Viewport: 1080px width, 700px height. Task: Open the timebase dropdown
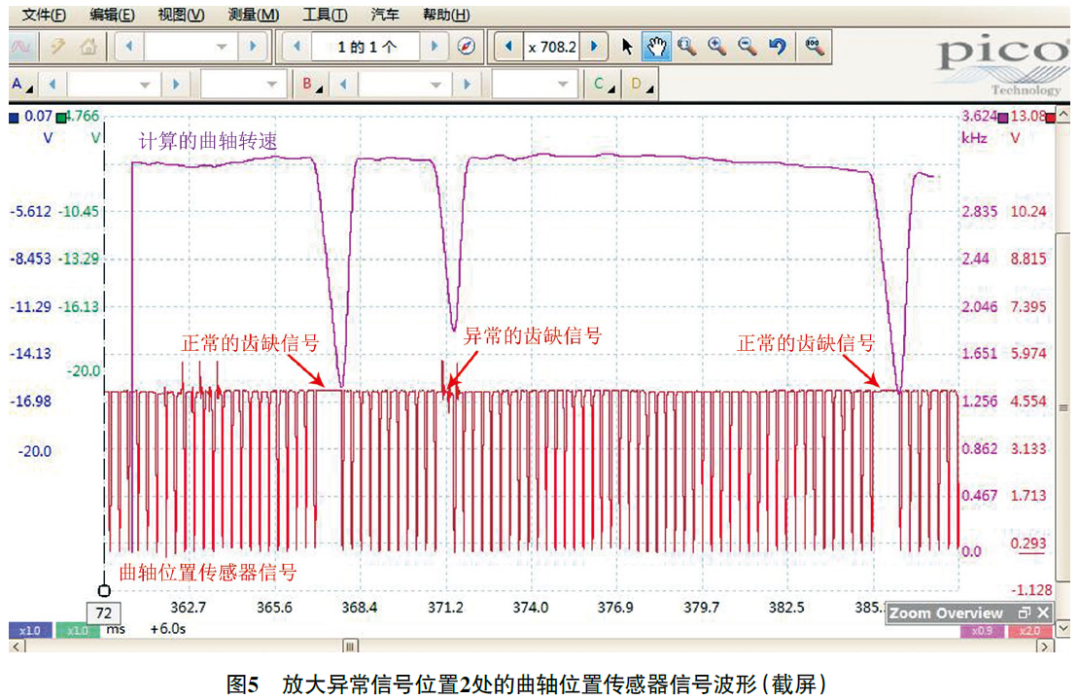(x=190, y=47)
